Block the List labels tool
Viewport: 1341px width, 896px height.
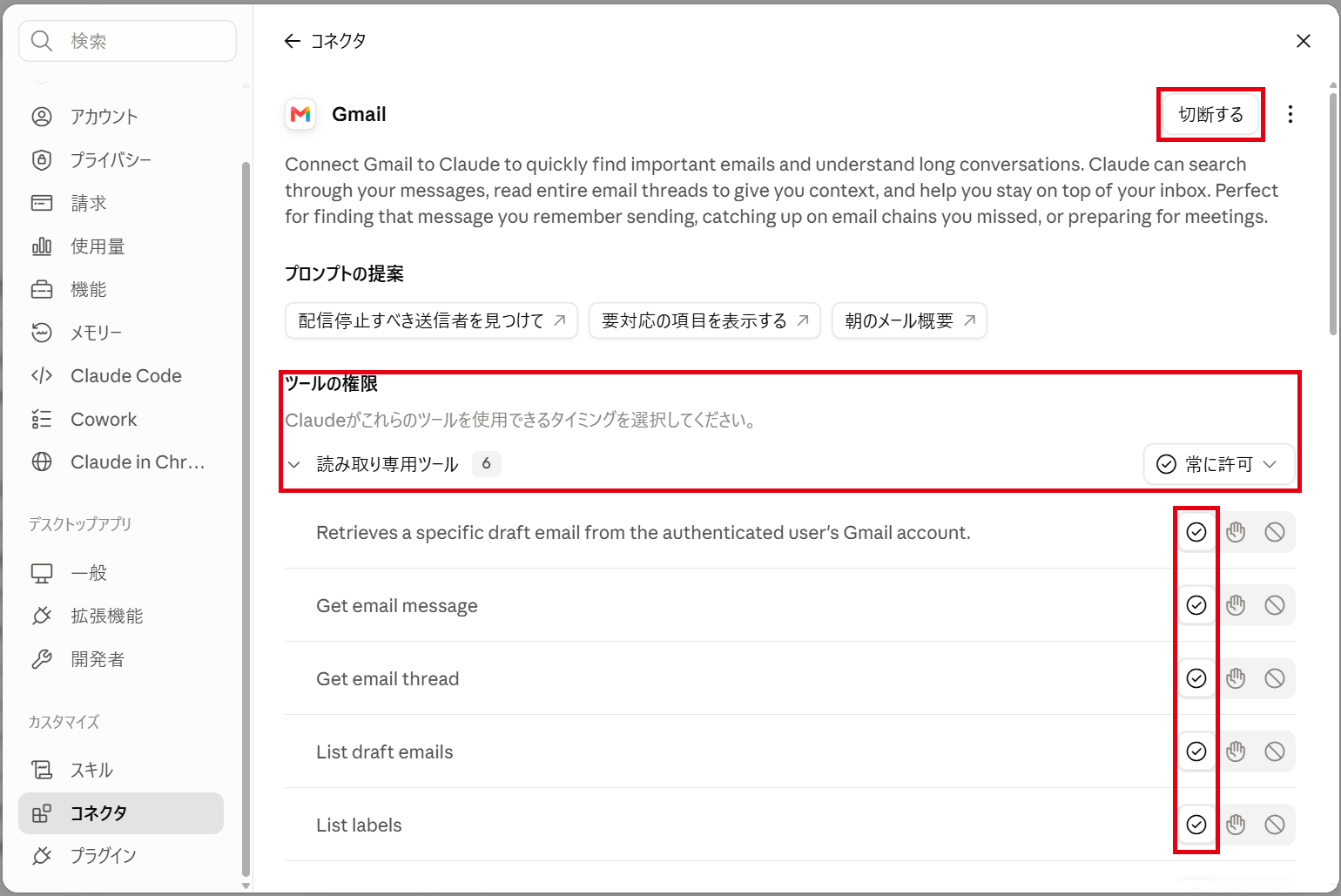click(x=1275, y=825)
